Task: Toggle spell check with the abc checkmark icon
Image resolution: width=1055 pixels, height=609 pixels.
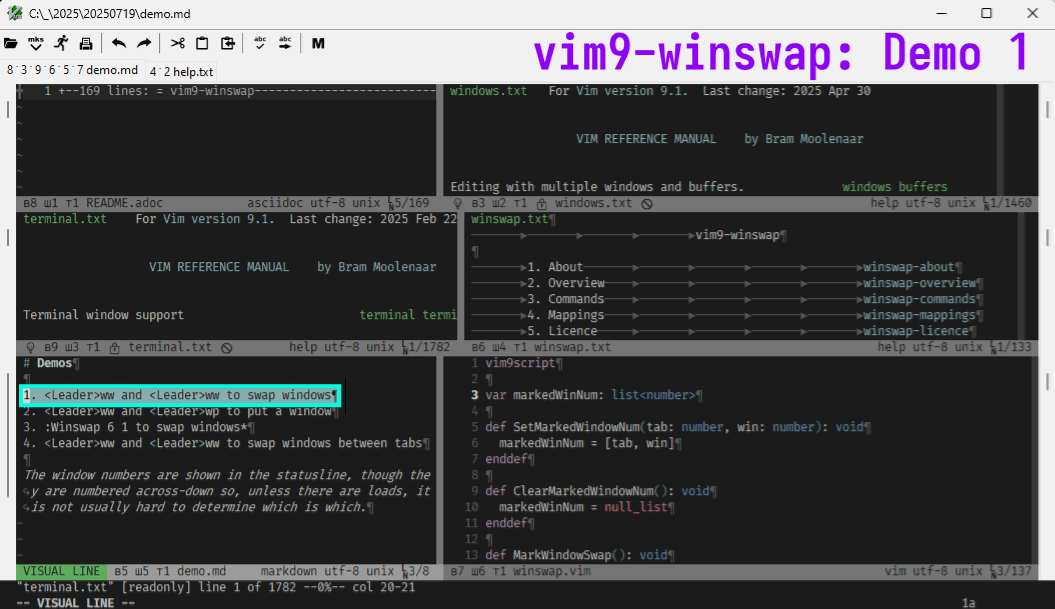Action: pyautogui.click(x=260, y=44)
